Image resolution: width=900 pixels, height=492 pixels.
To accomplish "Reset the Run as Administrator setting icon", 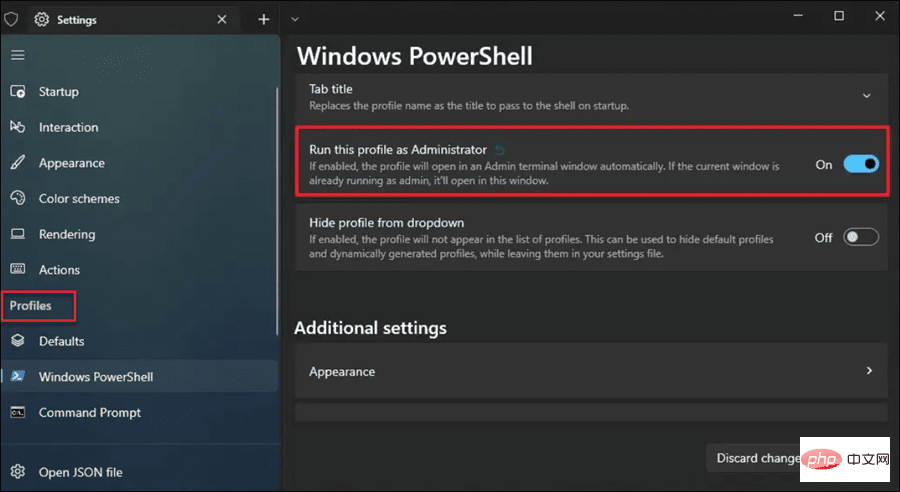I will pyautogui.click(x=500, y=150).
